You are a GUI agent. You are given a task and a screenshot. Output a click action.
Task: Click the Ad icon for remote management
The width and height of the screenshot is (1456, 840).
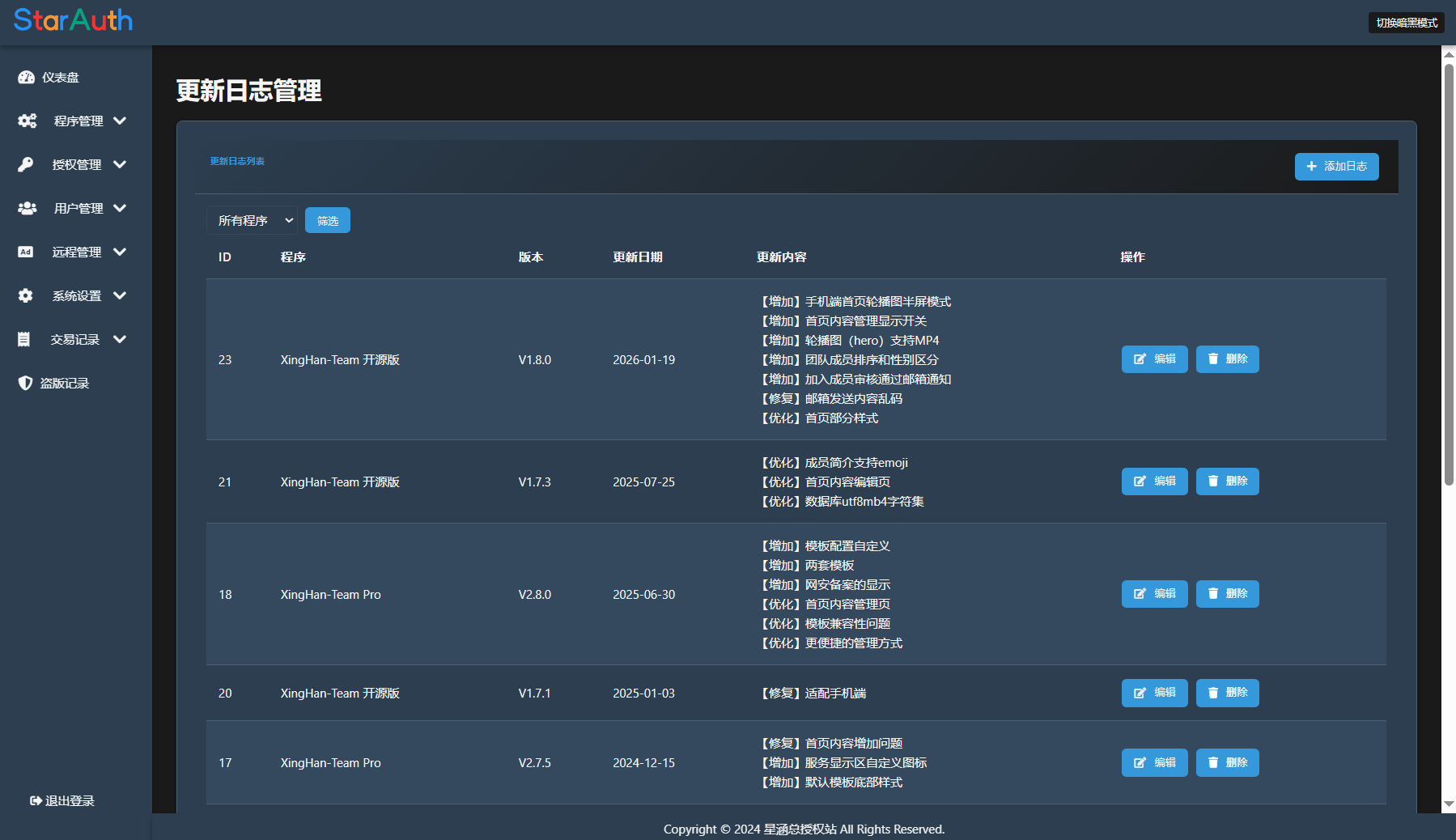coord(26,252)
